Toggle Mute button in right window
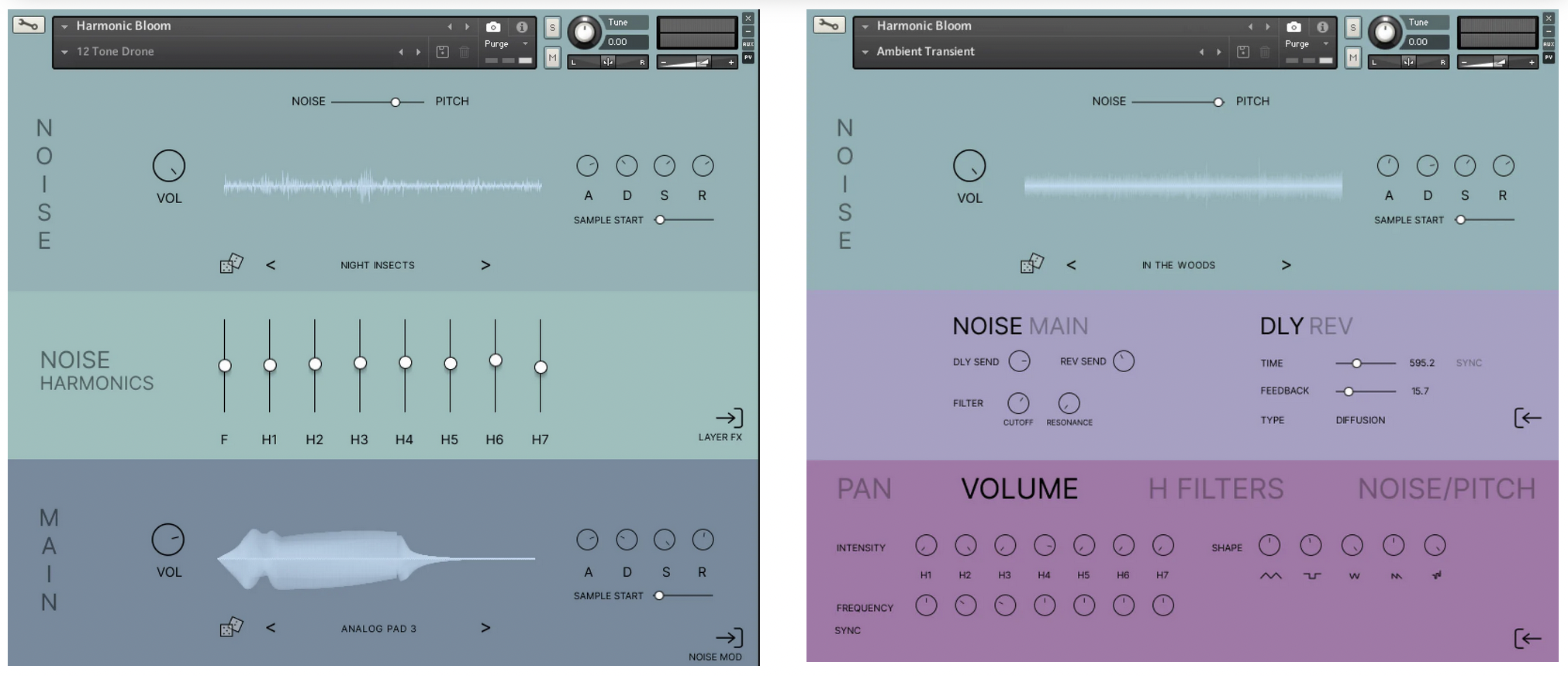Image resolution: width=1568 pixels, height=676 pixels. click(x=1352, y=57)
